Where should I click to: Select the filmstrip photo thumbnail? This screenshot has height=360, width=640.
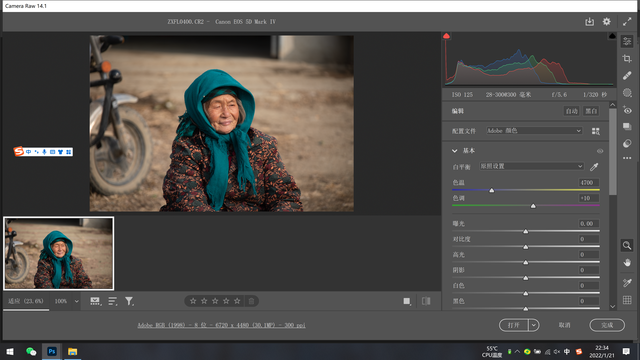[x=59, y=253]
